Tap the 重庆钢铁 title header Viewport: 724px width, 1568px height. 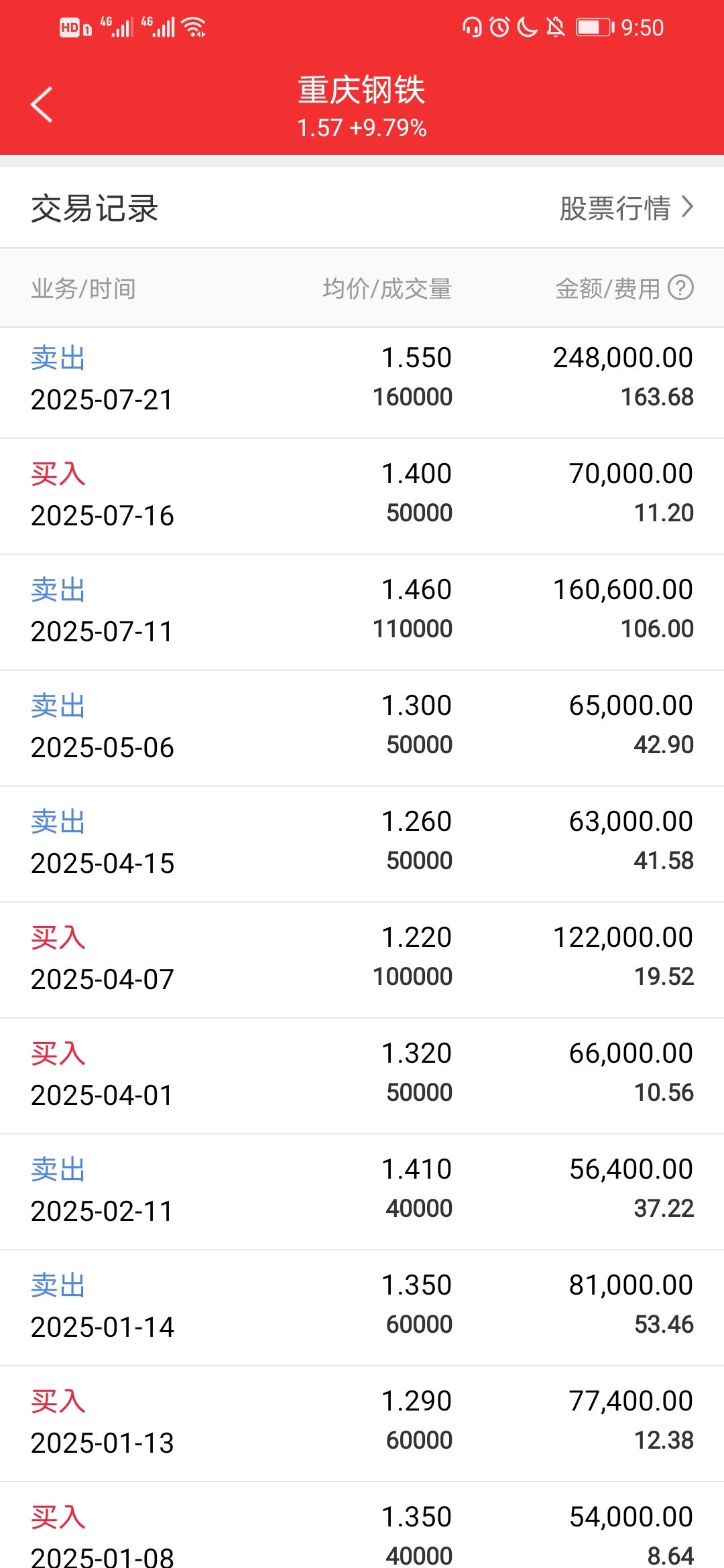tap(362, 90)
